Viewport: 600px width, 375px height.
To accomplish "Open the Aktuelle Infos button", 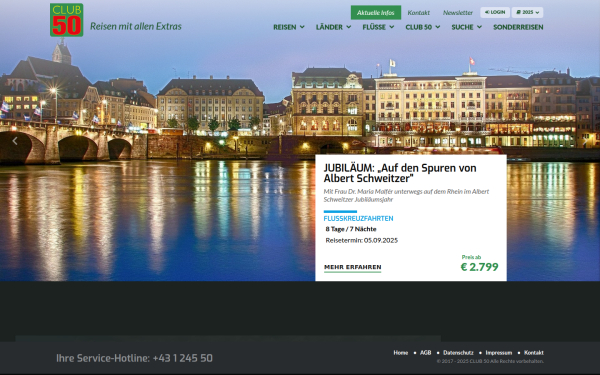I will click(x=376, y=13).
